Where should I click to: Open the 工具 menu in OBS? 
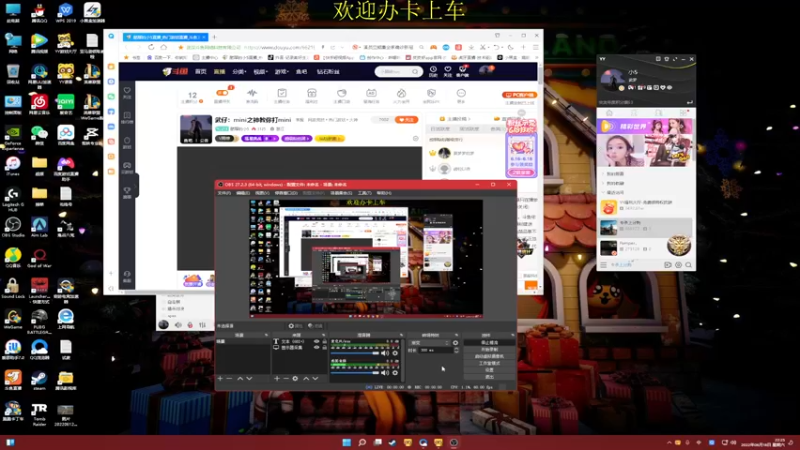click(x=364, y=193)
